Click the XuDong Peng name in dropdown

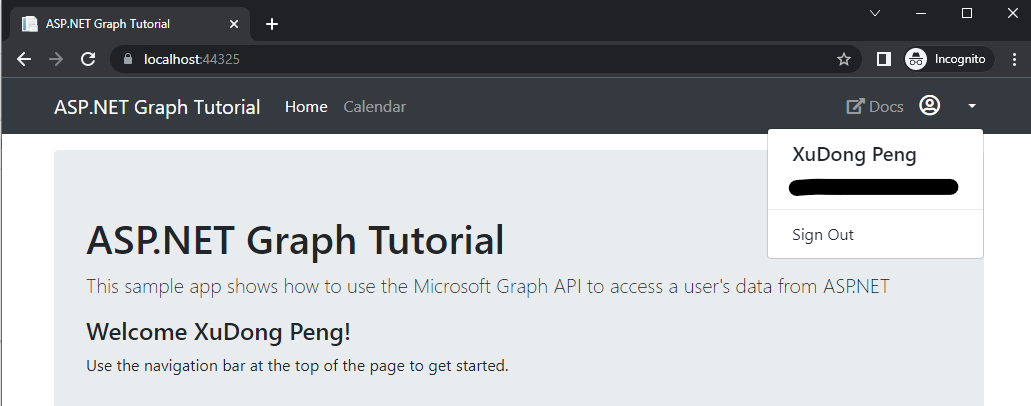pyautogui.click(x=854, y=155)
